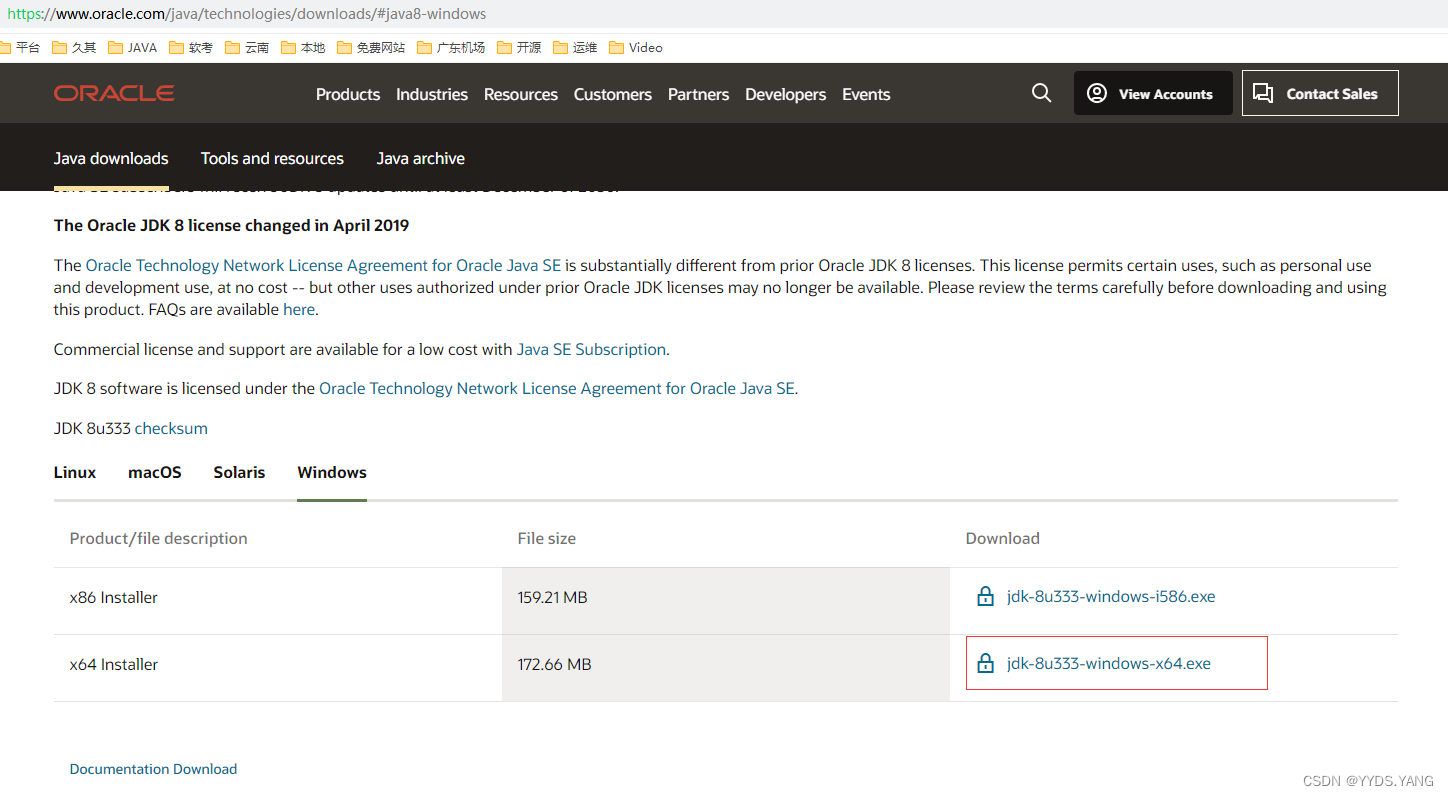
Task: Open the search magnifier icon
Action: pos(1041,93)
